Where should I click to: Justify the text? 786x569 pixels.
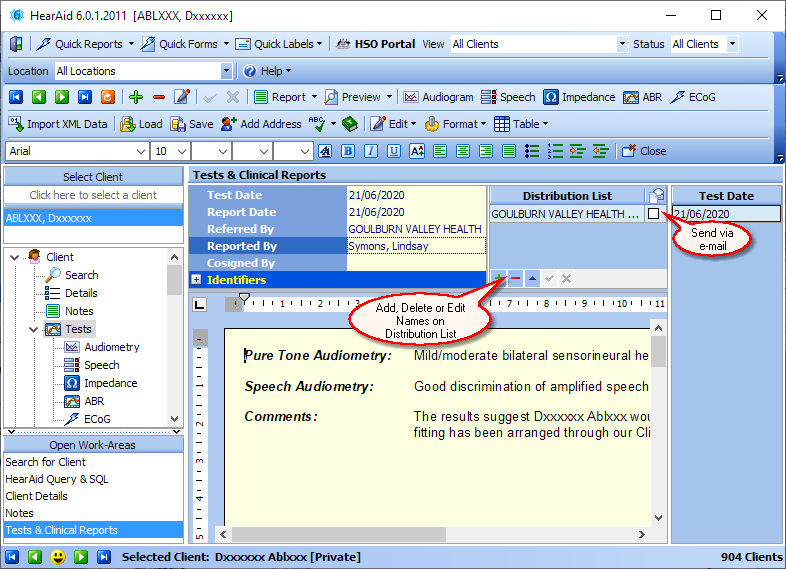pos(509,151)
